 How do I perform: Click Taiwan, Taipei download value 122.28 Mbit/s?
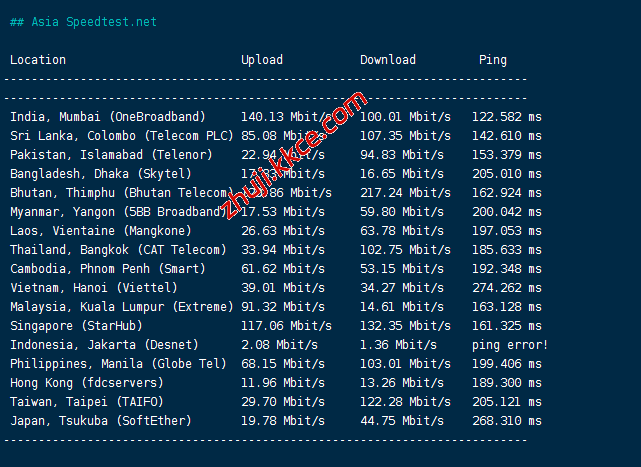(x=405, y=402)
